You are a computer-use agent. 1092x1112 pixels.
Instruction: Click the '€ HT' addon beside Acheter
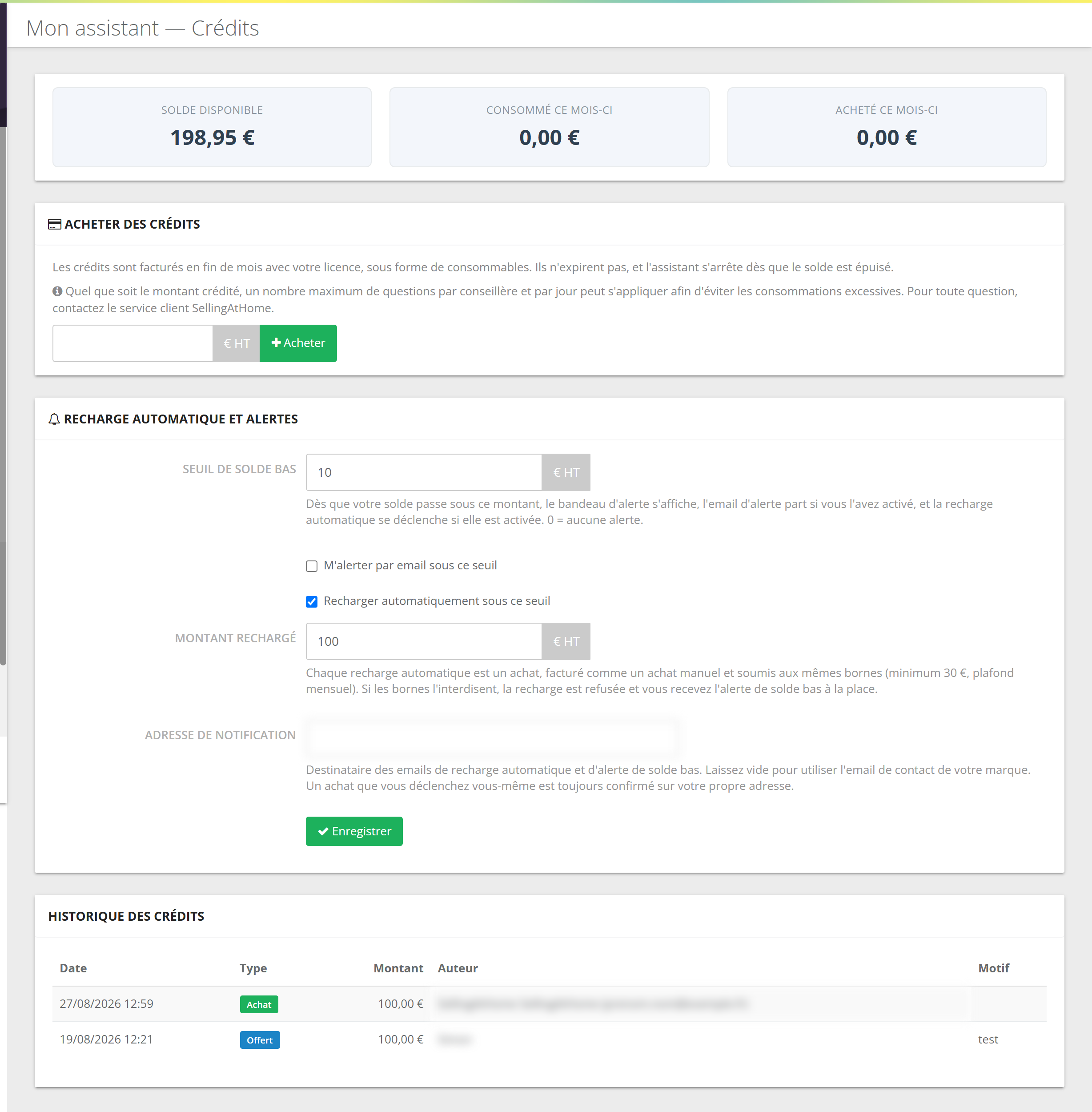tap(236, 343)
